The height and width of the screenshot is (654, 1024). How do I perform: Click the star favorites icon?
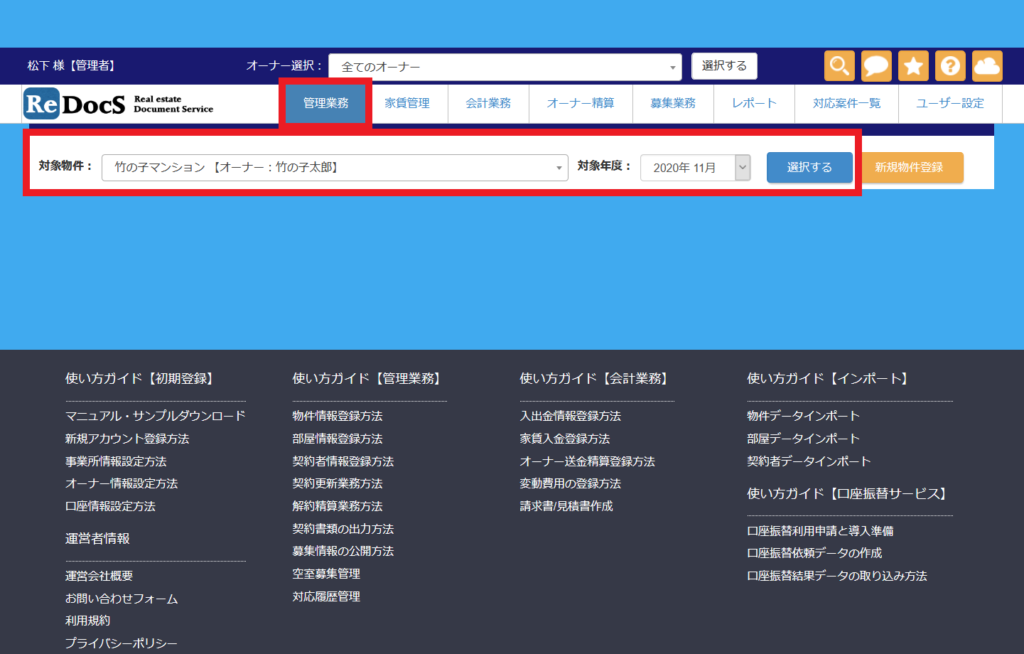point(913,66)
